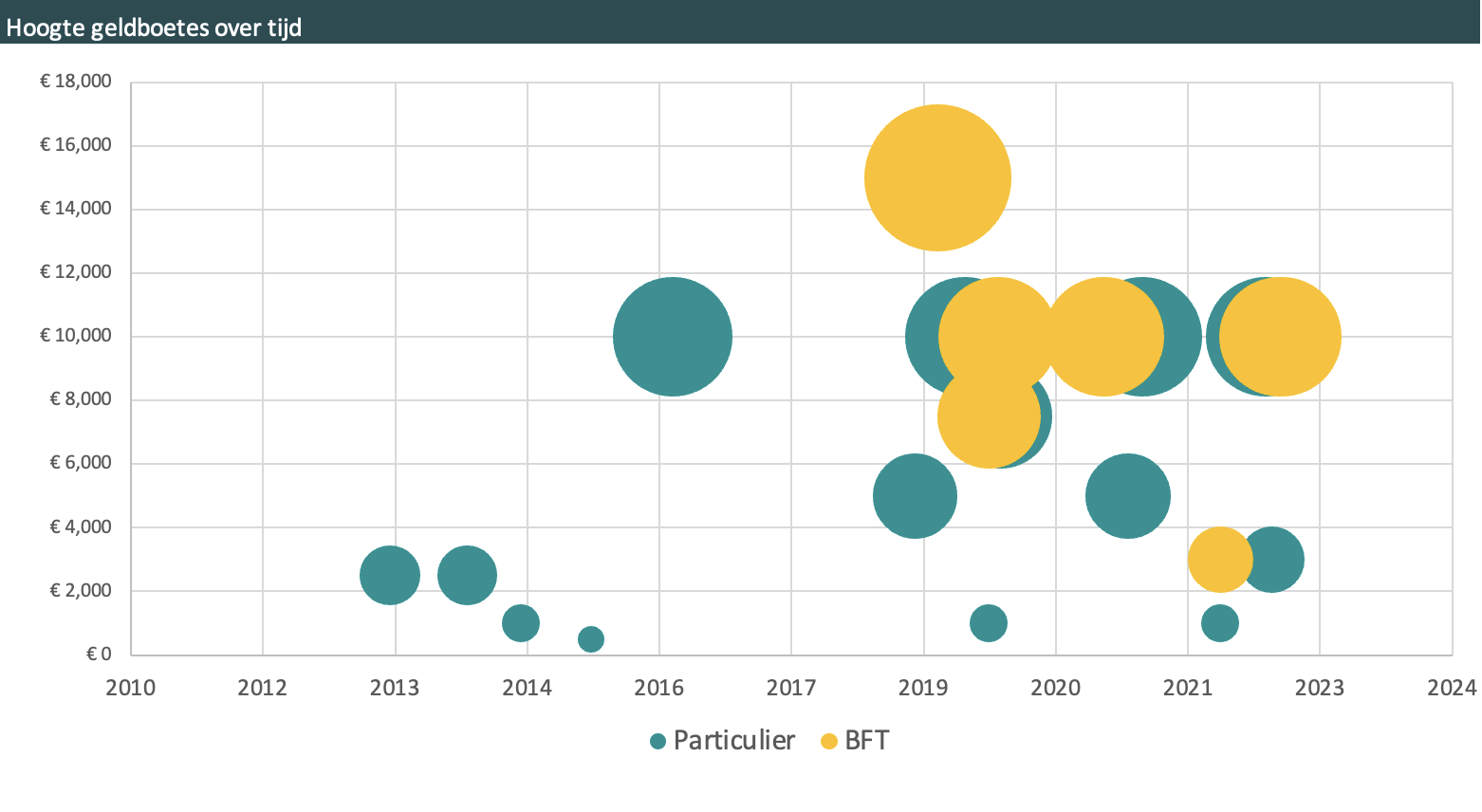Click the '€ 12,000' y-axis label
This screenshot has width=1482, height=812.
point(76,272)
